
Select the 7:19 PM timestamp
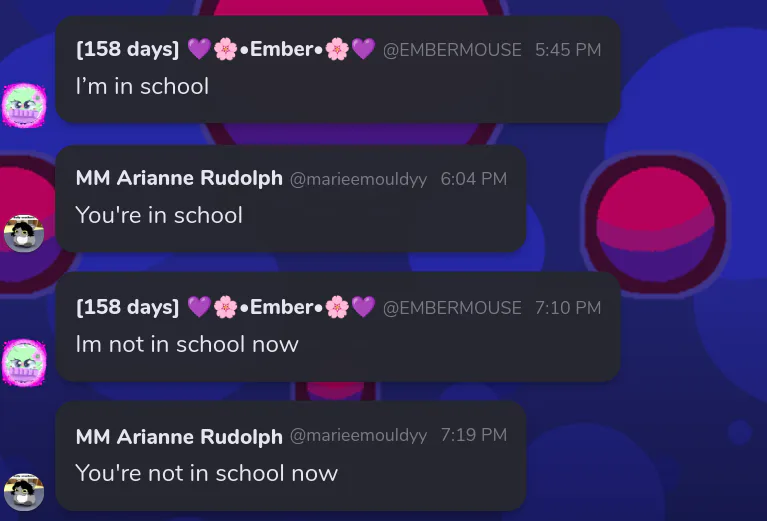click(x=474, y=435)
